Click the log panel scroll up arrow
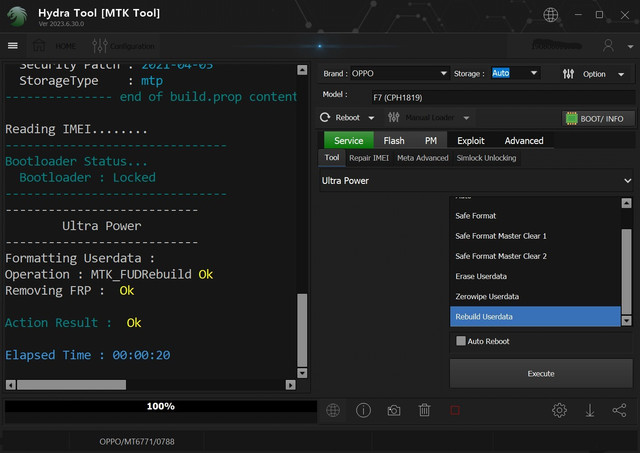 click(x=302, y=70)
